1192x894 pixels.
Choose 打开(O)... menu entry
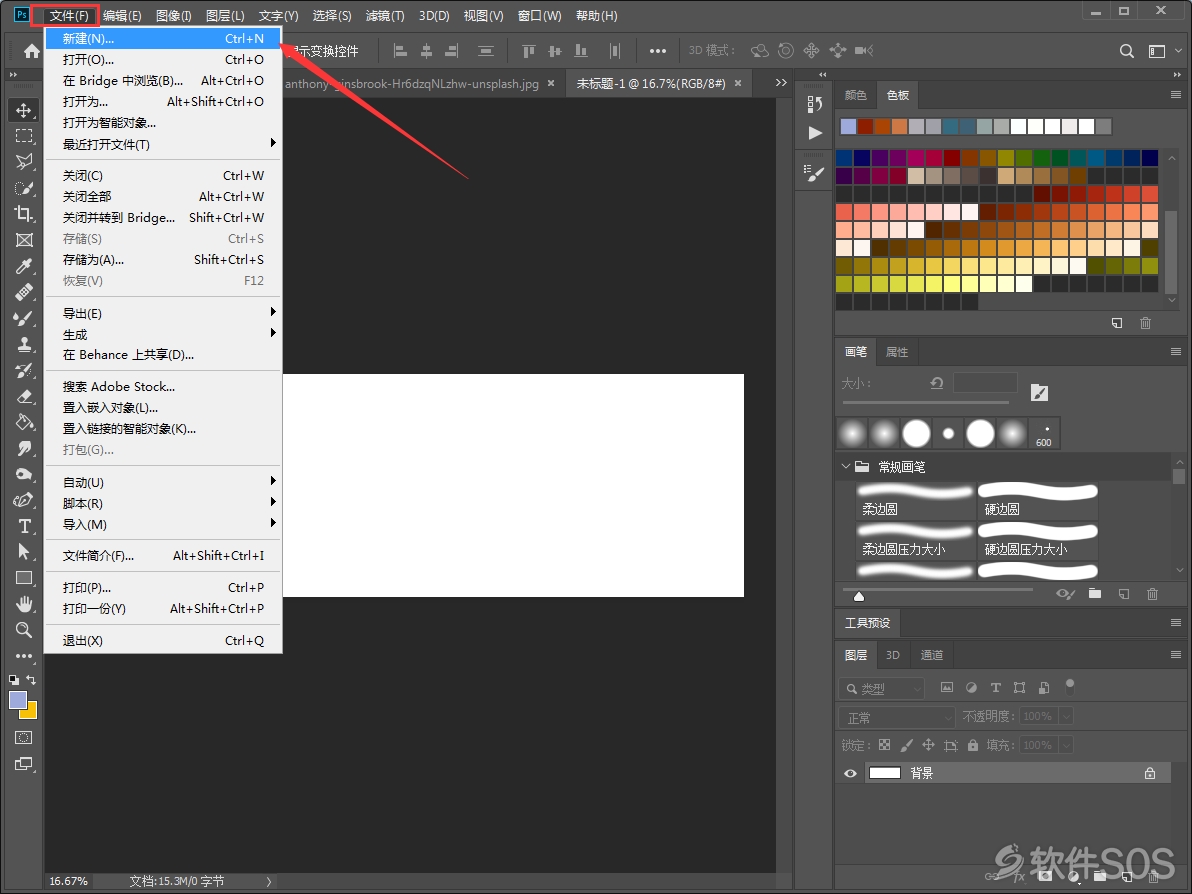[163, 59]
